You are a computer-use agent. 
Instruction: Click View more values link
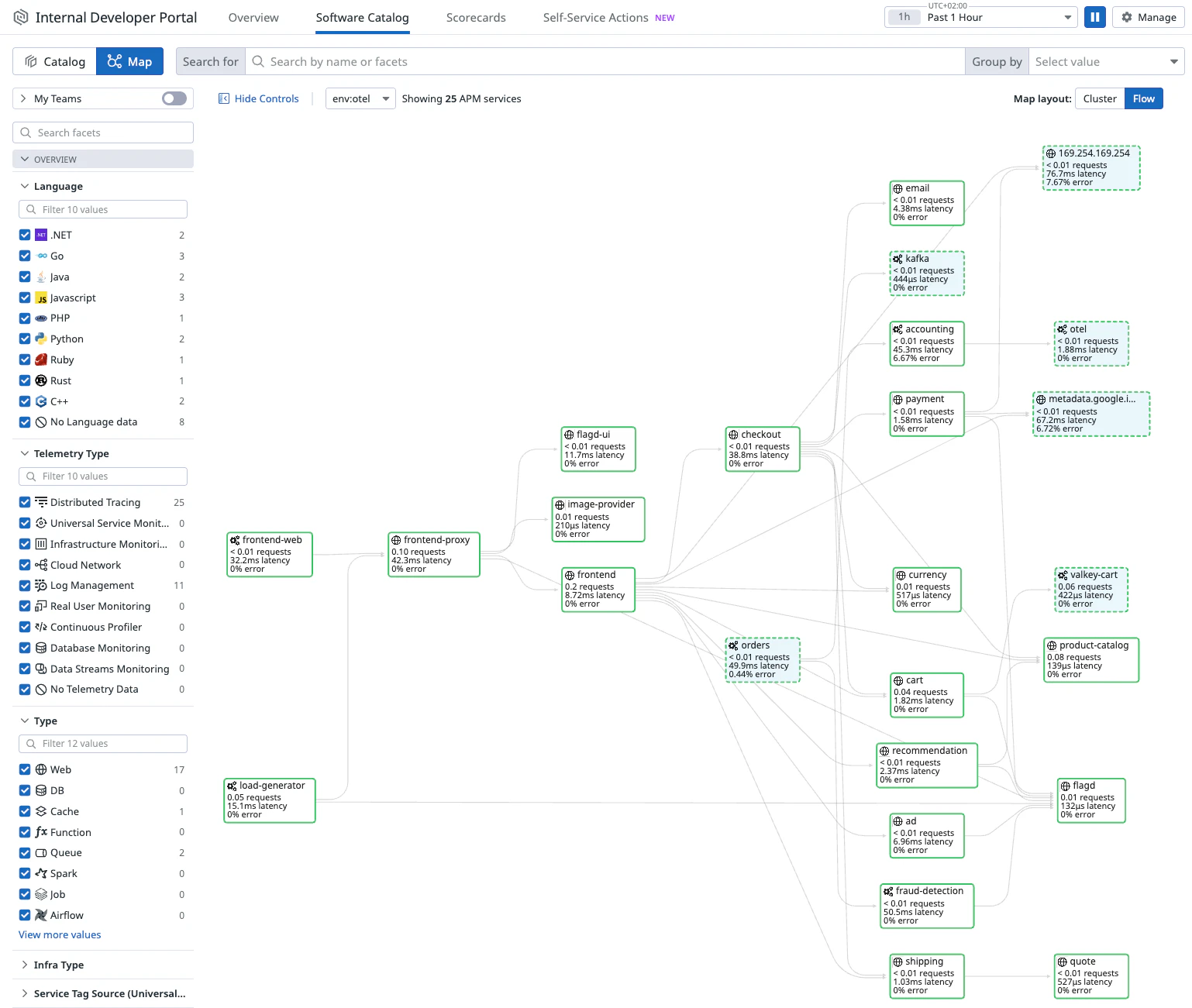pos(60,934)
